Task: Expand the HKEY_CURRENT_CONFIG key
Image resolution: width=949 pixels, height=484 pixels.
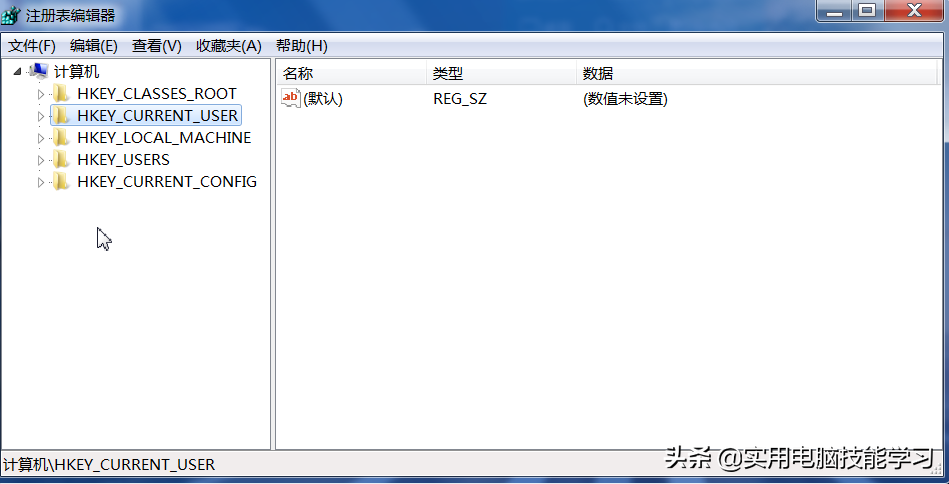Action: coord(41,182)
